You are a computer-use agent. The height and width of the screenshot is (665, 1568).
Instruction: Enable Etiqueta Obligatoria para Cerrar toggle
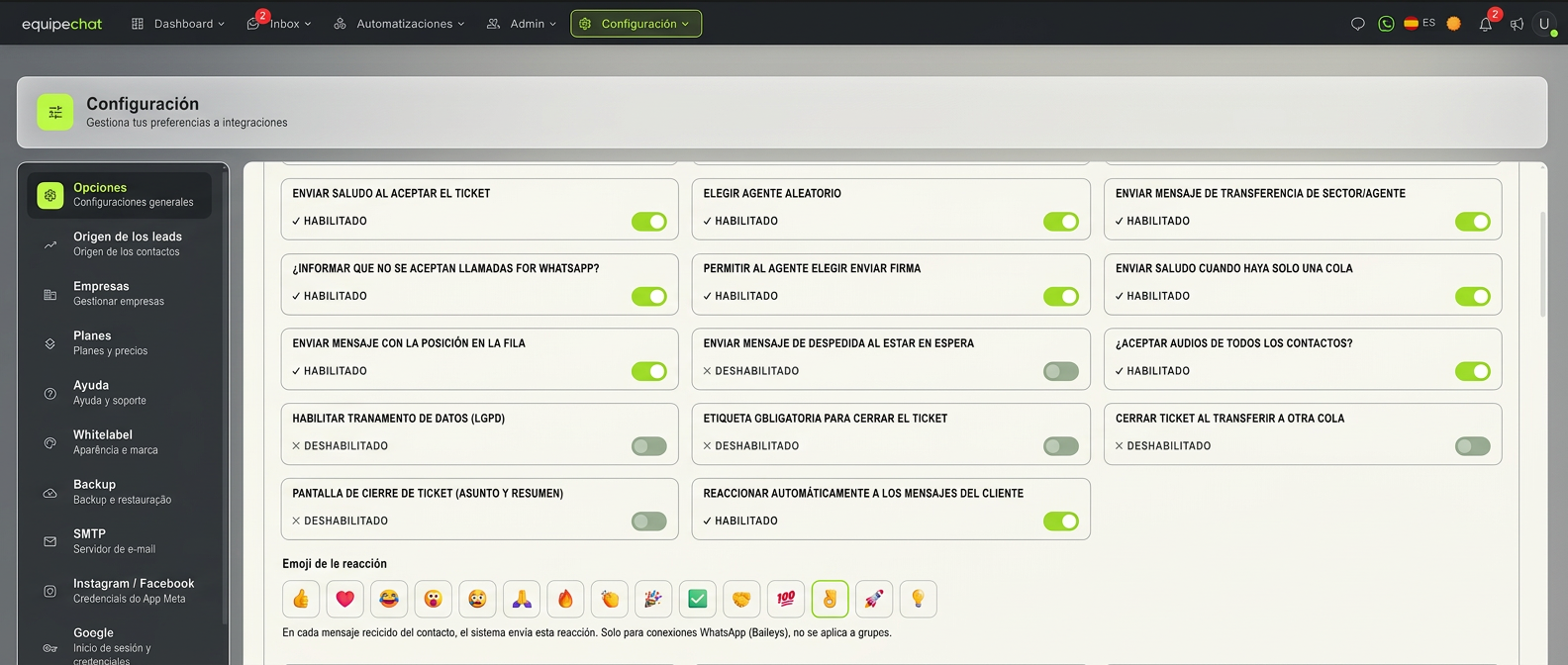tap(1061, 446)
